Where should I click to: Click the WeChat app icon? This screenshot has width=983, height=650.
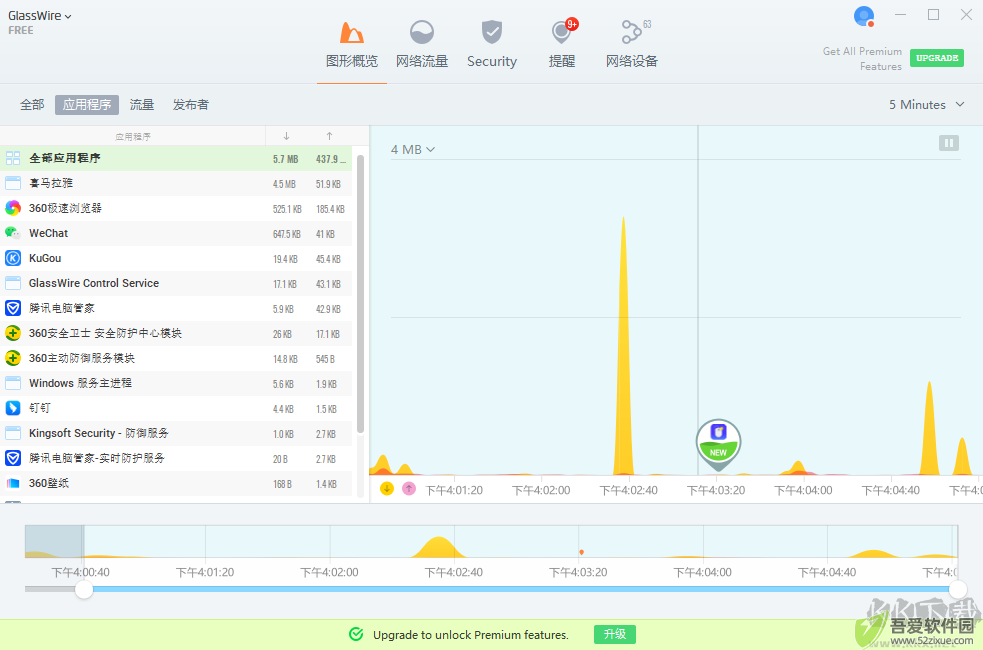pyautogui.click(x=13, y=233)
